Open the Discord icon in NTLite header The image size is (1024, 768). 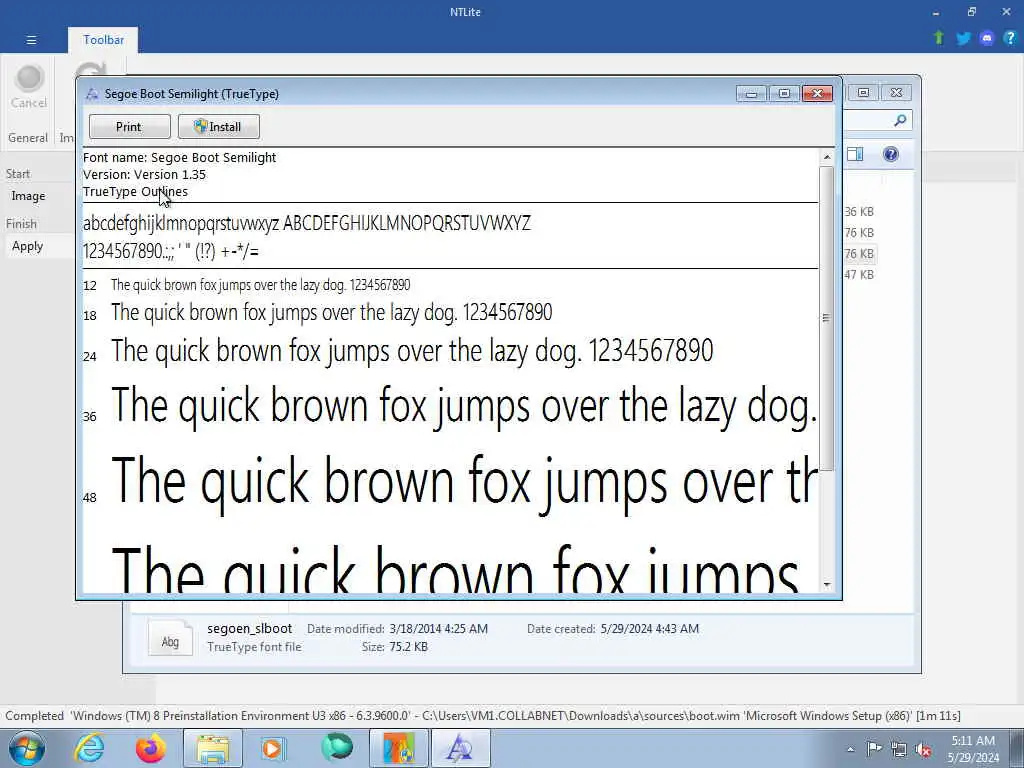(987, 39)
